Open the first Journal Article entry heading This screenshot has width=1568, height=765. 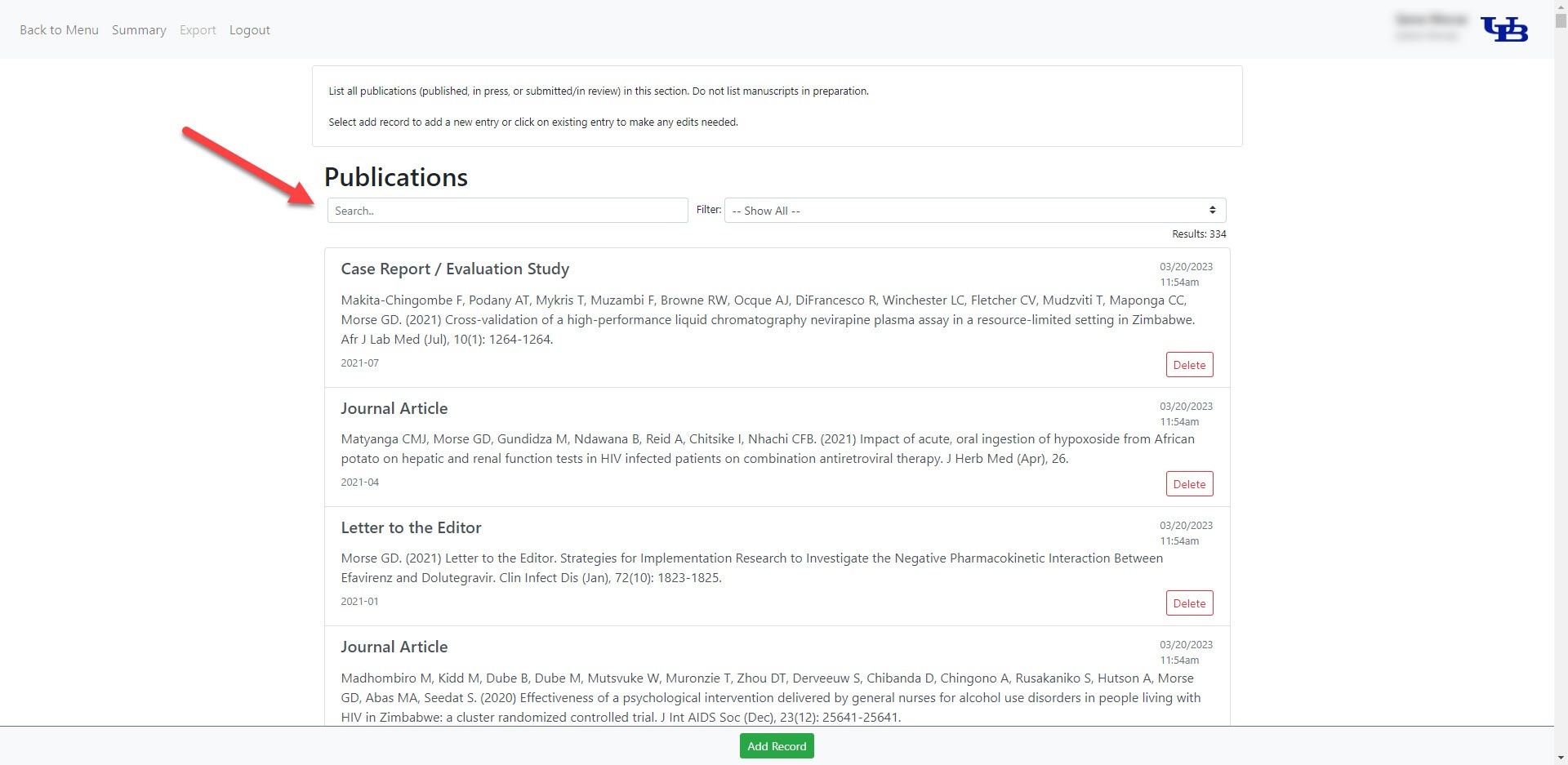click(394, 409)
